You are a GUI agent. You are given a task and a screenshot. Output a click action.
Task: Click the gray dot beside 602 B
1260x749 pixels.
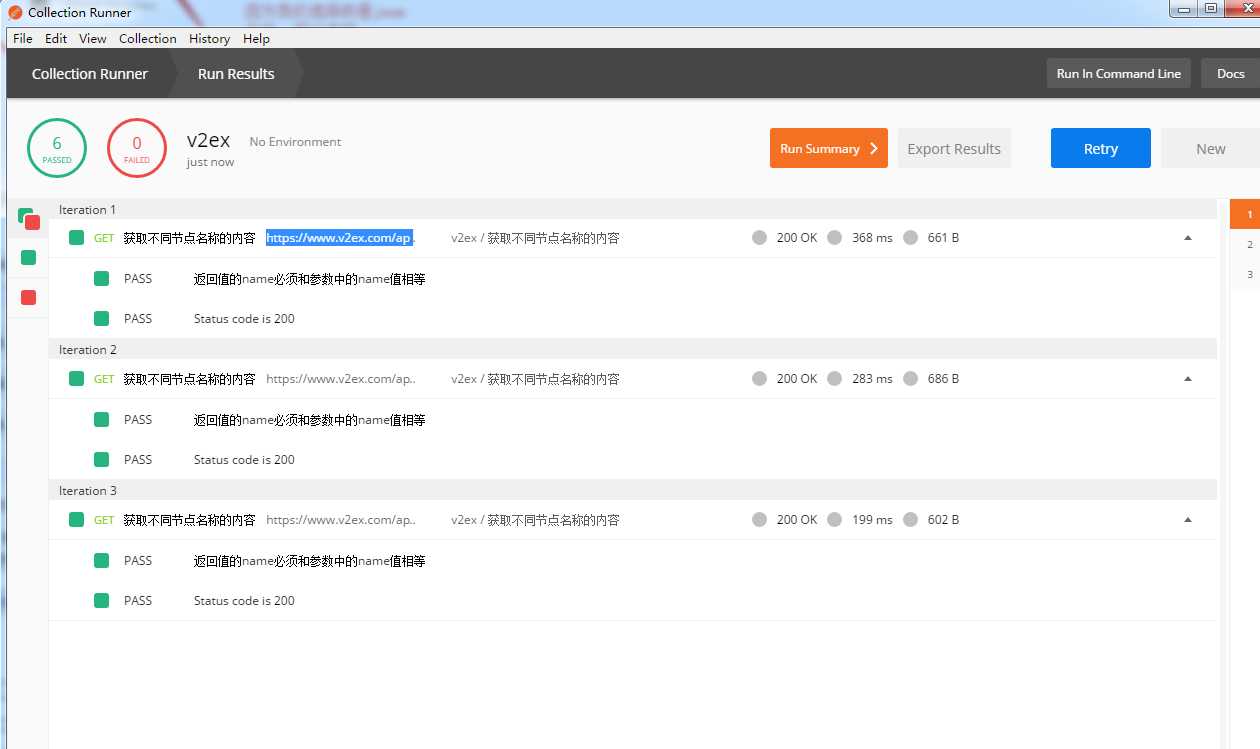(x=910, y=520)
